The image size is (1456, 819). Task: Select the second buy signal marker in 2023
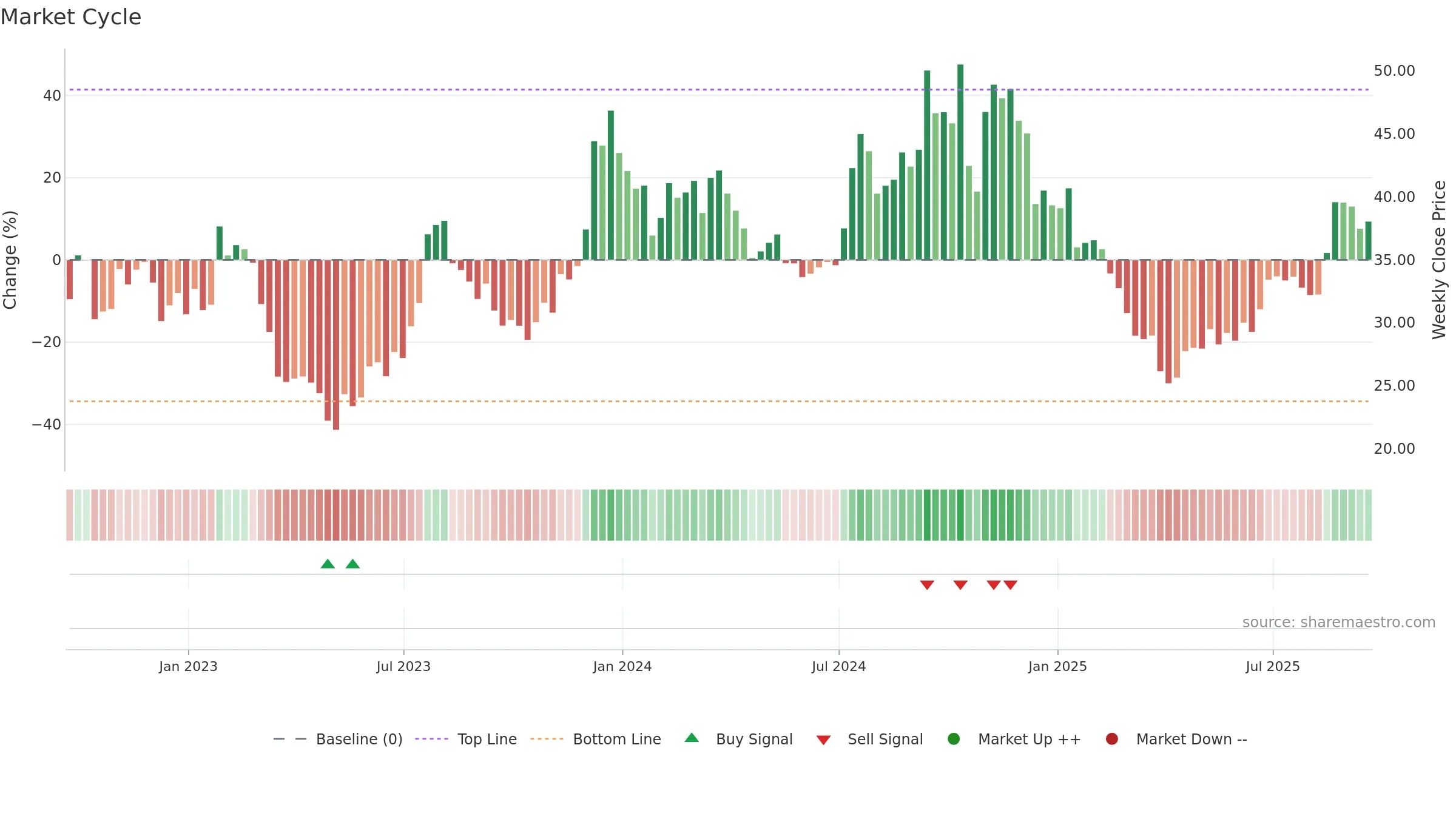[x=352, y=564]
